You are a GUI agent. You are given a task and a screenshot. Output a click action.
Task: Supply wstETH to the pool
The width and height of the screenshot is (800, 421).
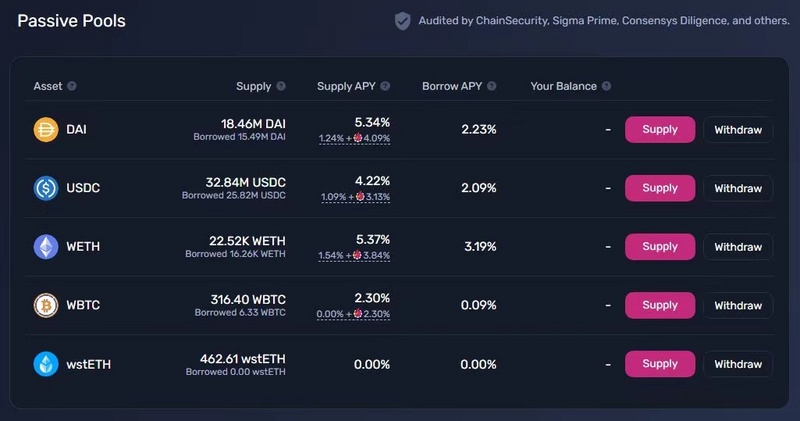[660, 364]
